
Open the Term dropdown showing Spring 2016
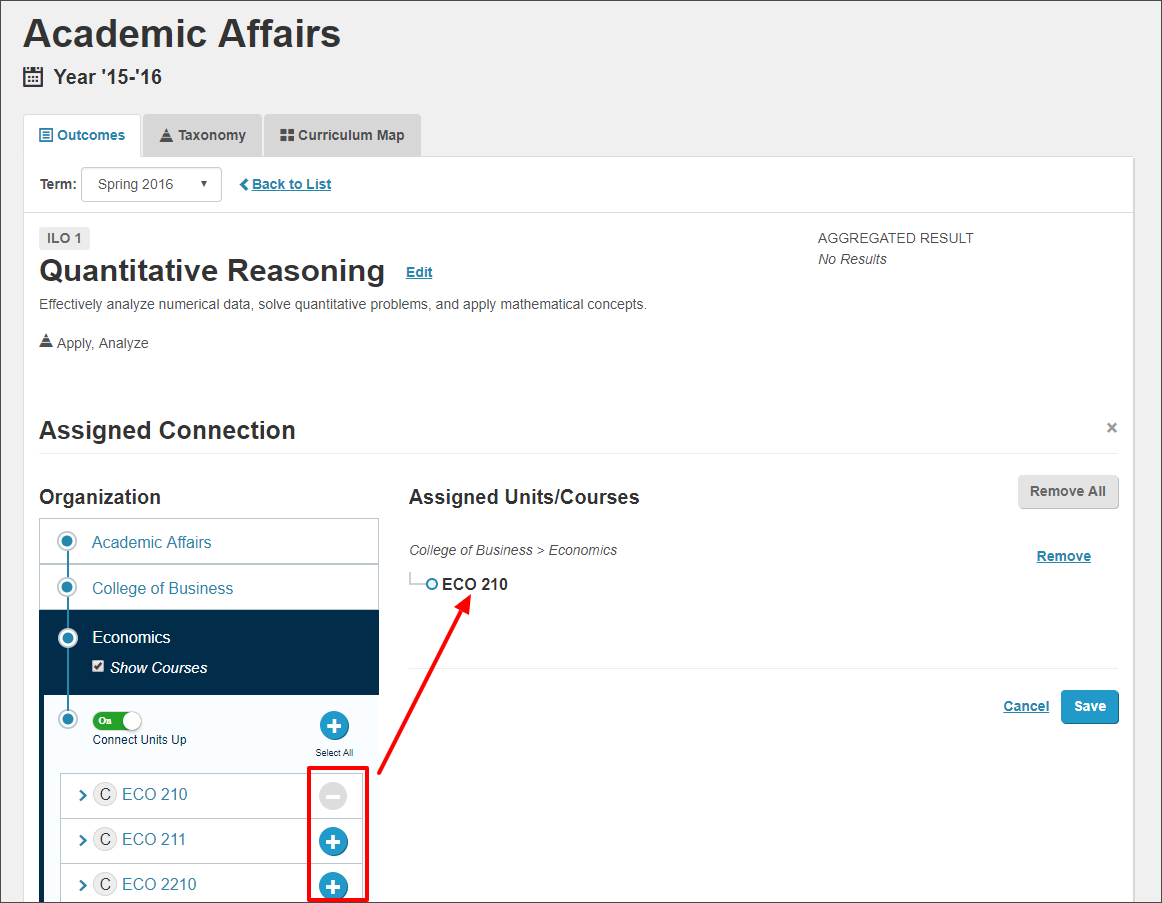coord(151,184)
